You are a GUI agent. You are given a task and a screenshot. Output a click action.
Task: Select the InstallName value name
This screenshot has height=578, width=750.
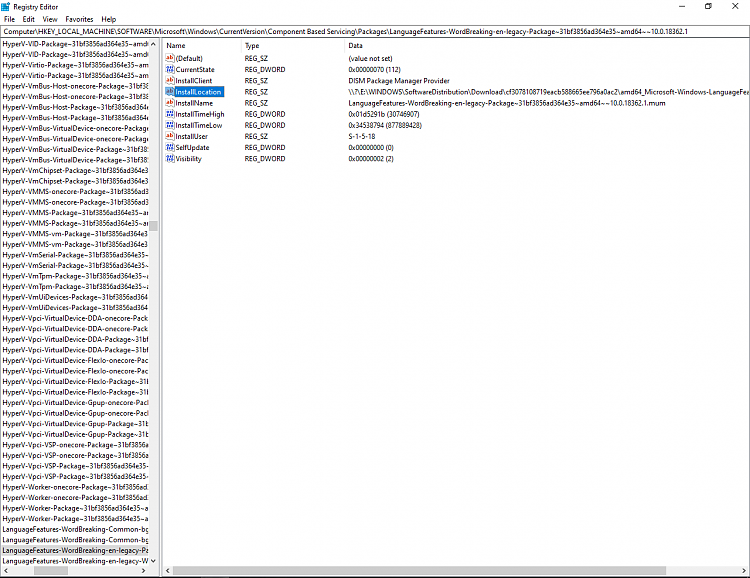coord(194,103)
